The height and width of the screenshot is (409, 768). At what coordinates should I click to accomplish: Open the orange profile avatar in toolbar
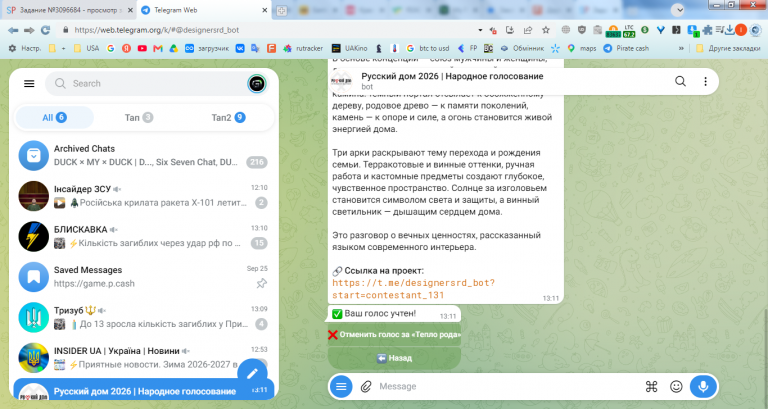coord(741,30)
